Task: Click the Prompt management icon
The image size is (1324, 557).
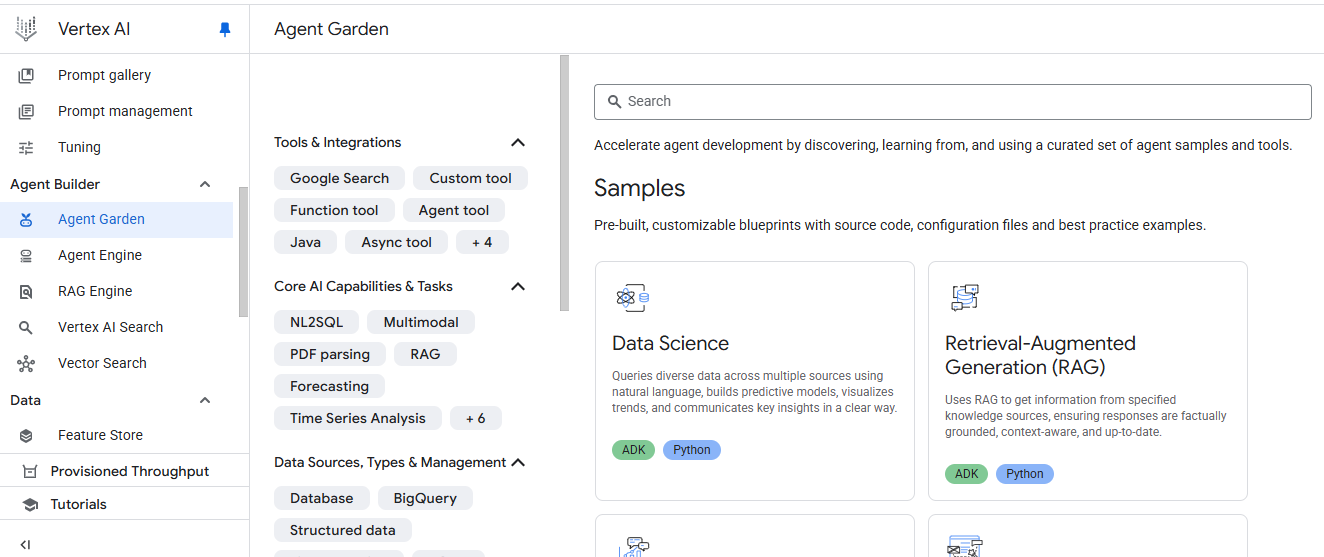Action: 26,111
